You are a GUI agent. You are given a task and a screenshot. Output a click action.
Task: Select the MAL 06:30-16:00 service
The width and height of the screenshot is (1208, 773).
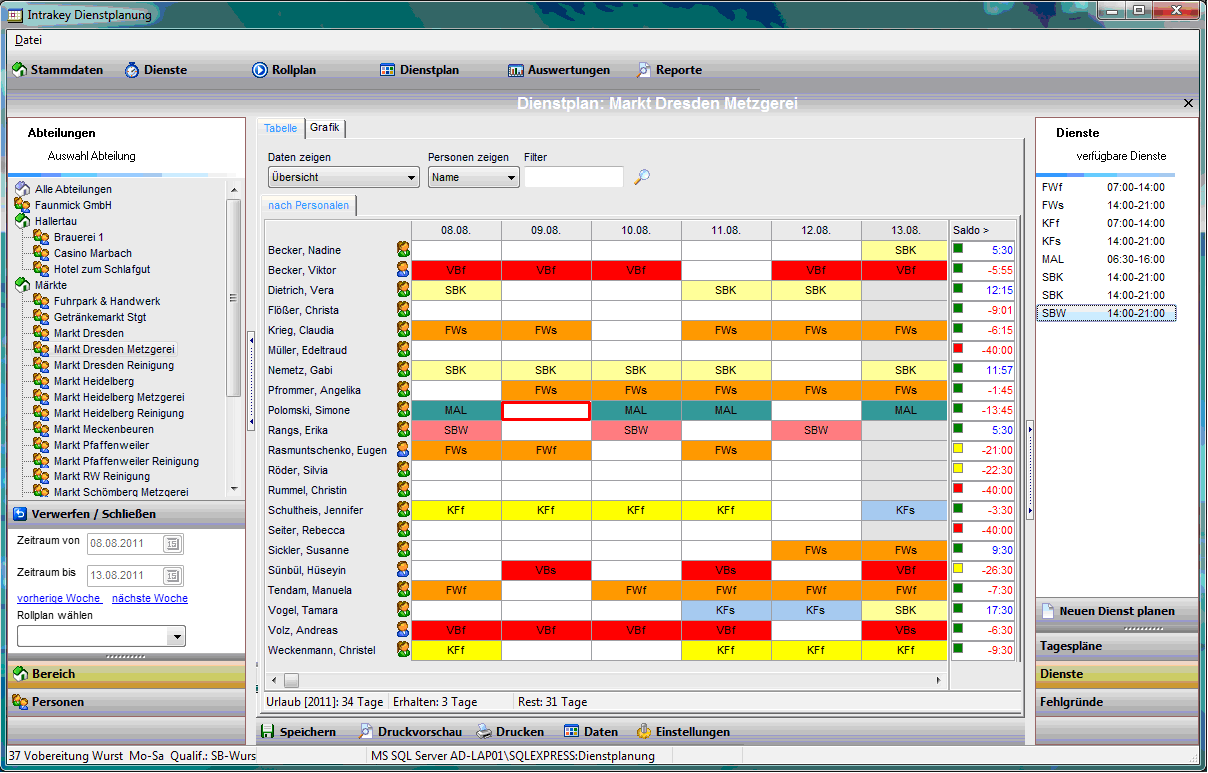pyautogui.click(x=1106, y=259)
